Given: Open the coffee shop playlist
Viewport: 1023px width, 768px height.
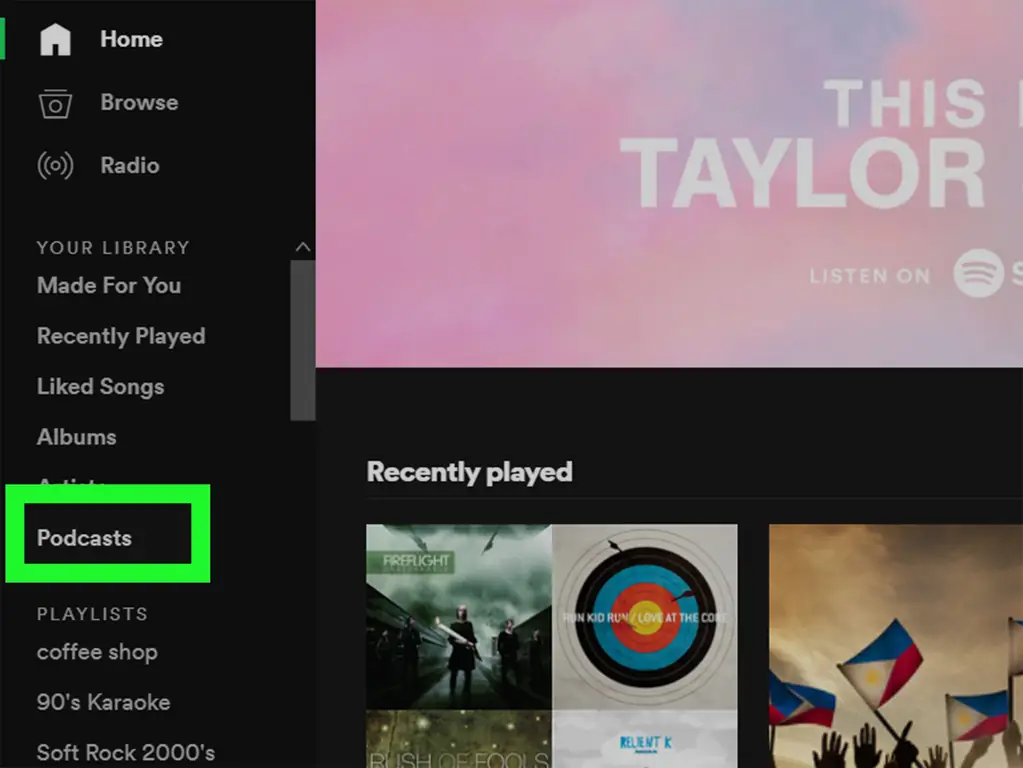Looking at the screenshot, I should [97, 652].
